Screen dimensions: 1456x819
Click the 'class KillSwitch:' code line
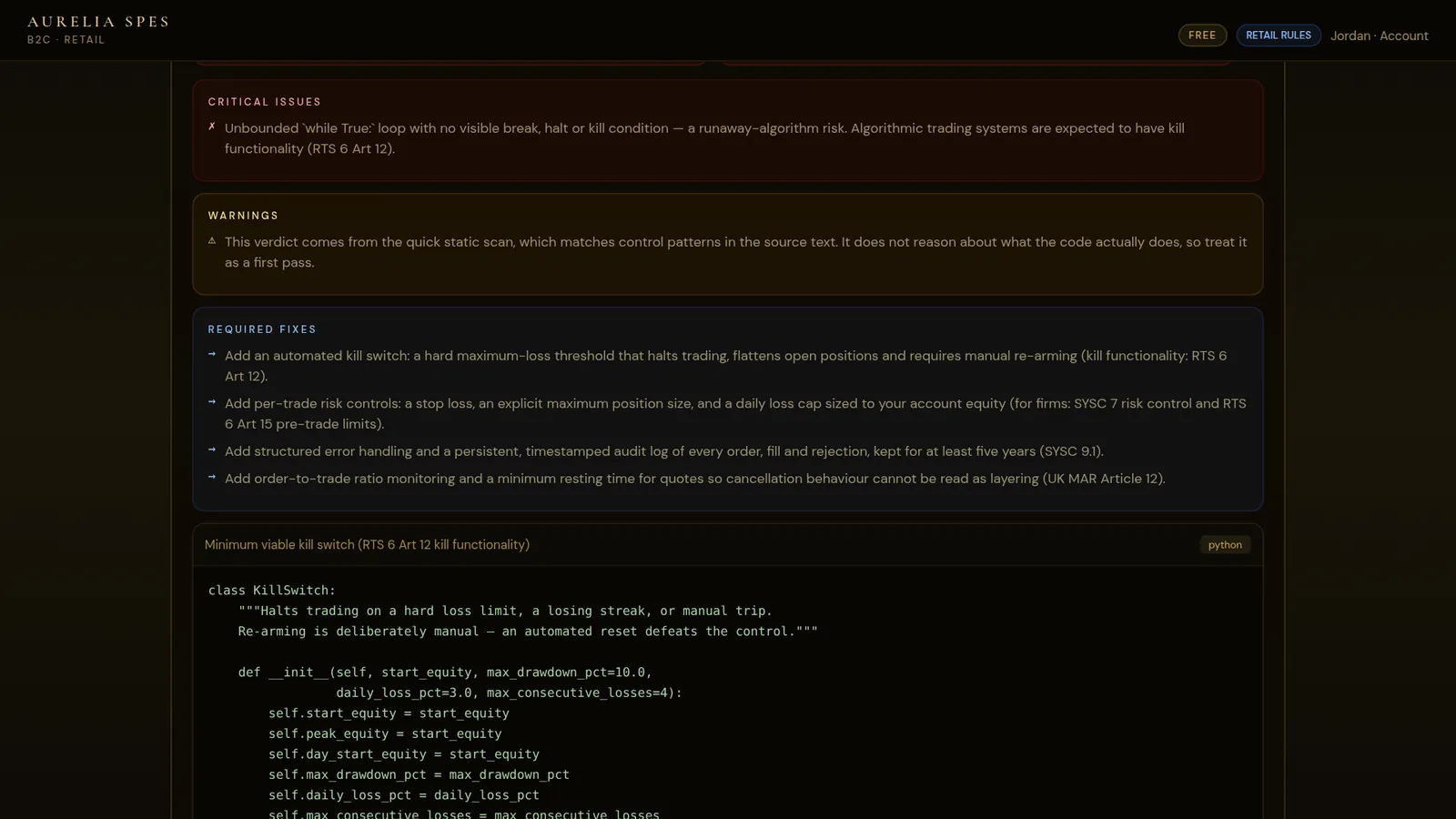pos(272,591)
